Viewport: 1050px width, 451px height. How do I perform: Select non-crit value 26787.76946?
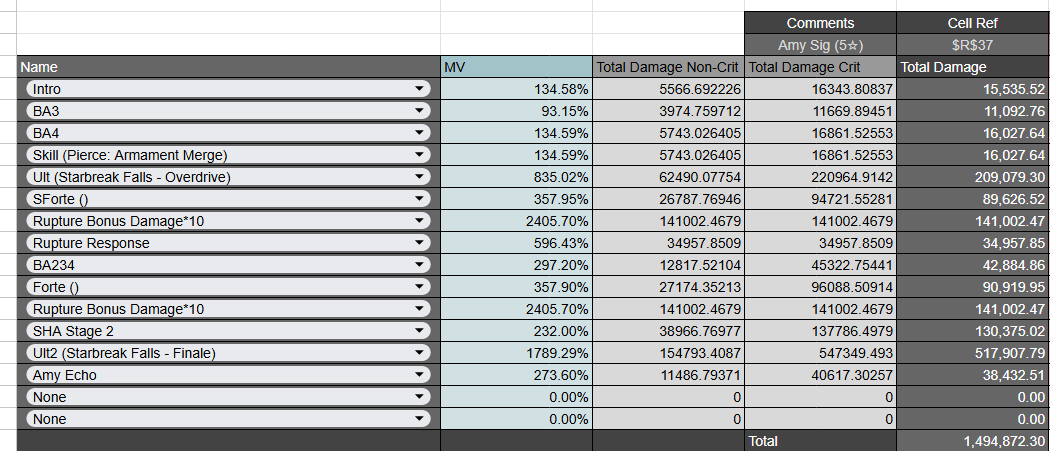668,199
